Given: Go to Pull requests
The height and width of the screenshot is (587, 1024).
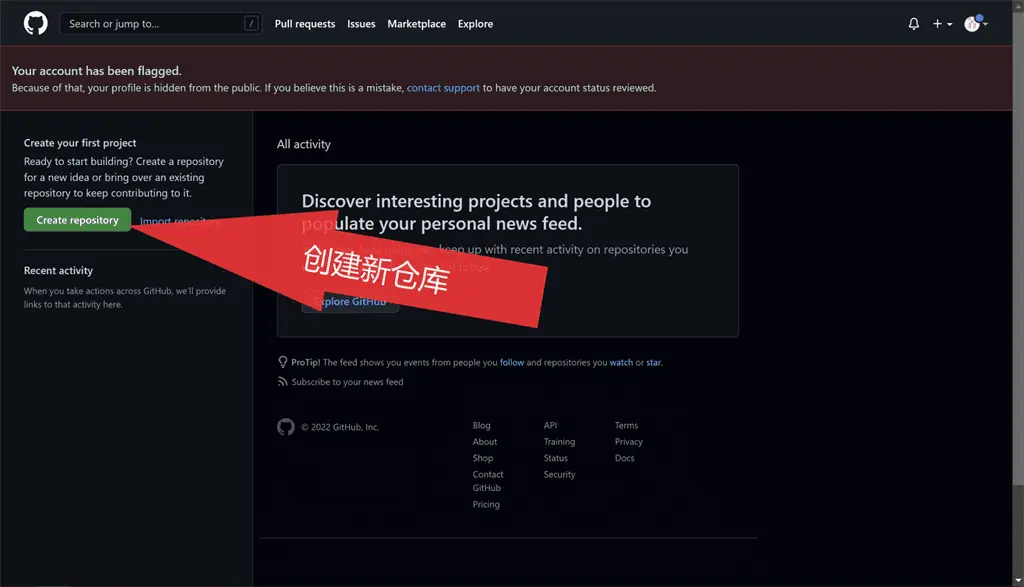Looking at the screenshot, I should click(305, 24).
